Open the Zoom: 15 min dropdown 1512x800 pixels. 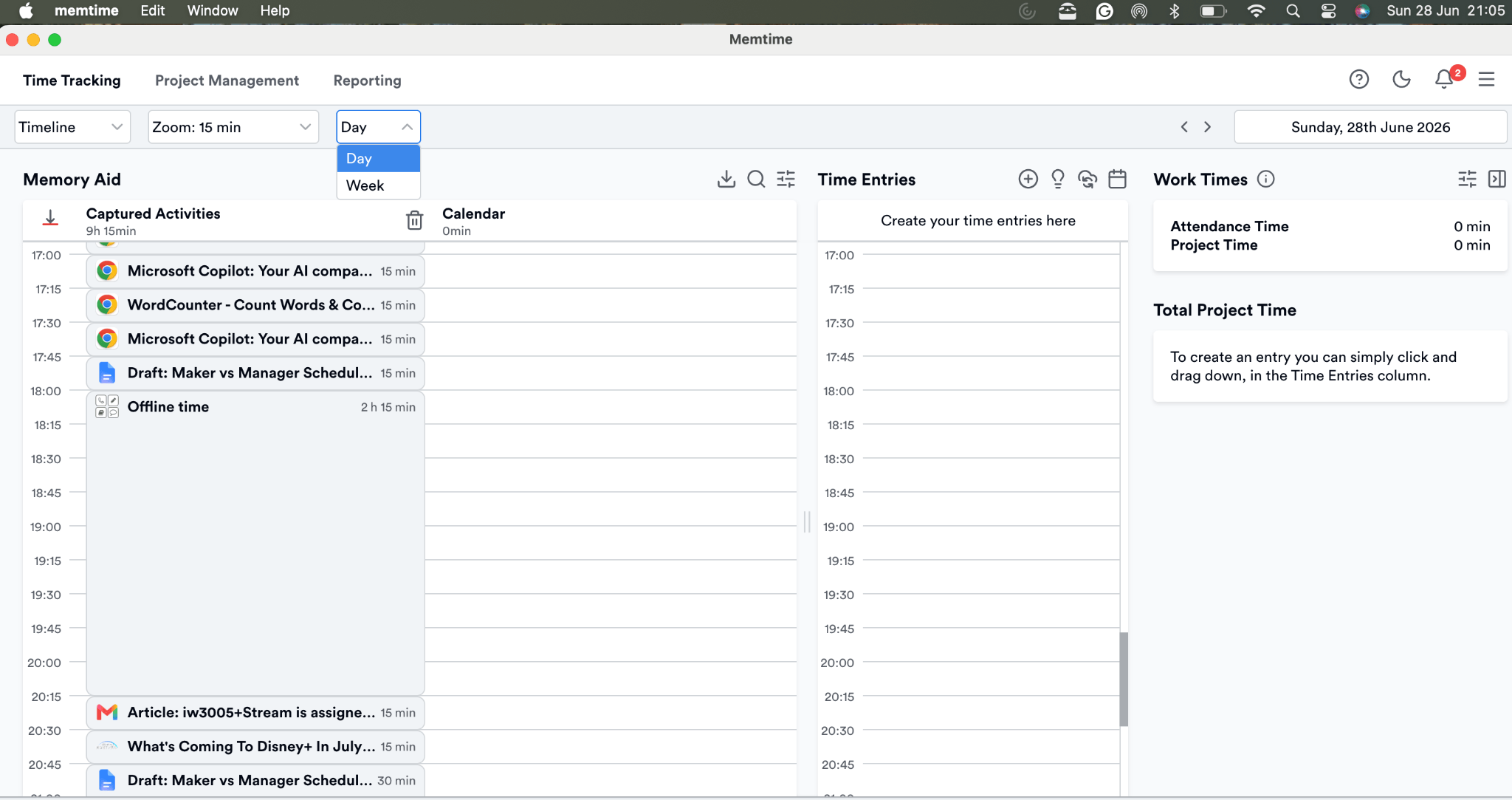(x=233, y=127)
